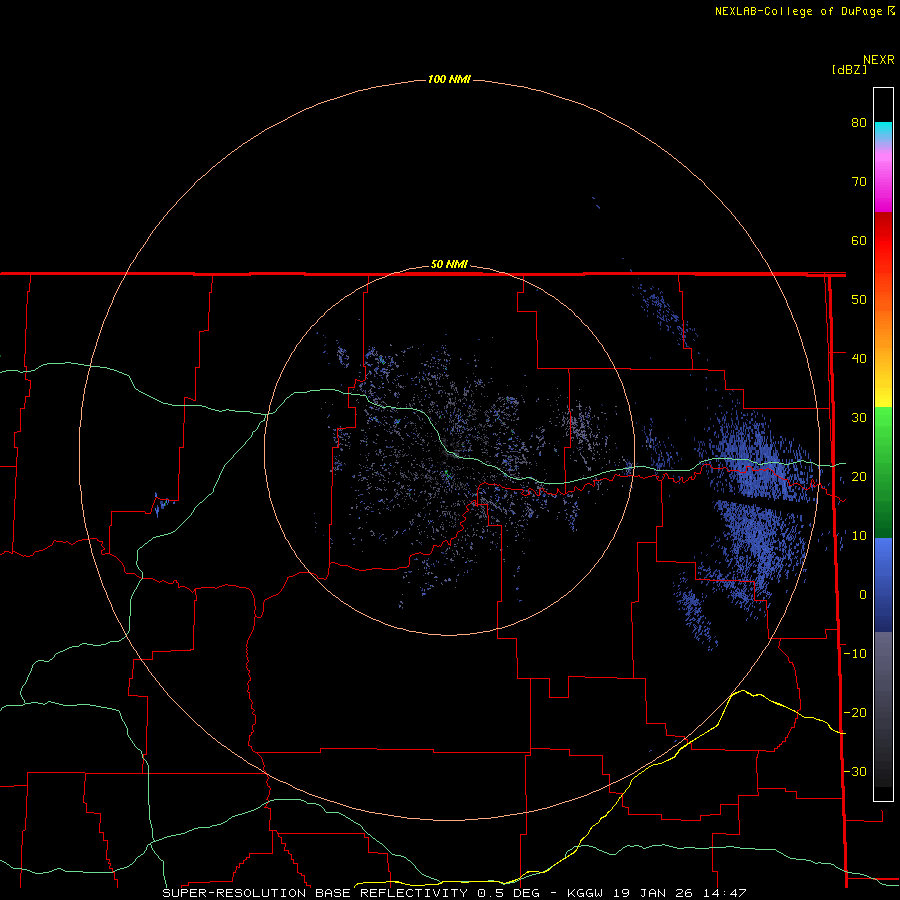Click the 80 value on the dBZ scale
Screen dimensions: 900x900
click(859, 123)
